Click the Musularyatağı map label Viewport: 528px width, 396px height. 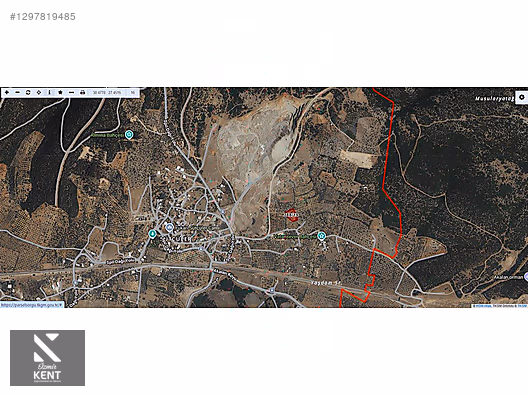[x=494, y=99]
